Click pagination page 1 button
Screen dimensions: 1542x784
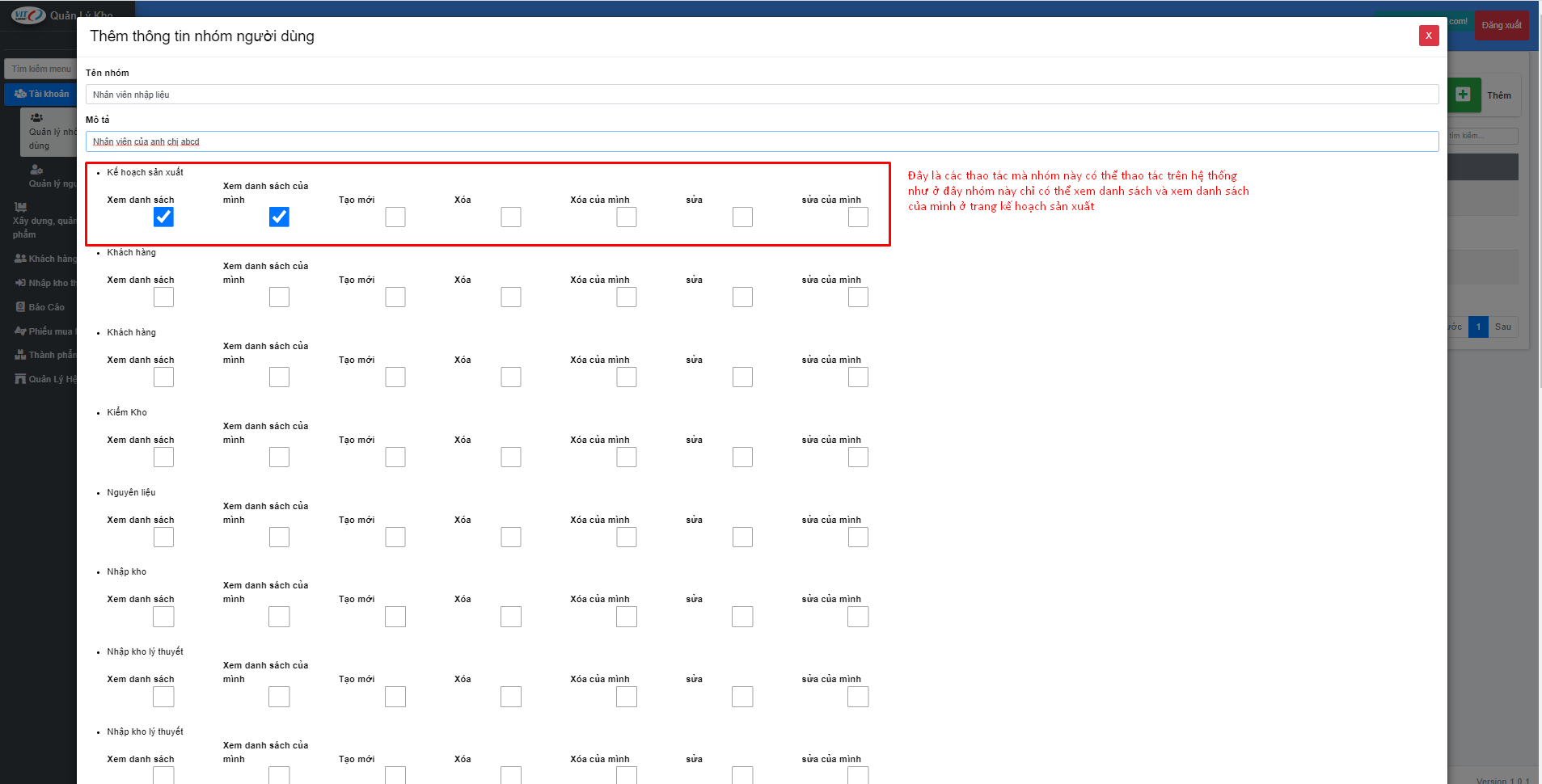[1478, 327]
